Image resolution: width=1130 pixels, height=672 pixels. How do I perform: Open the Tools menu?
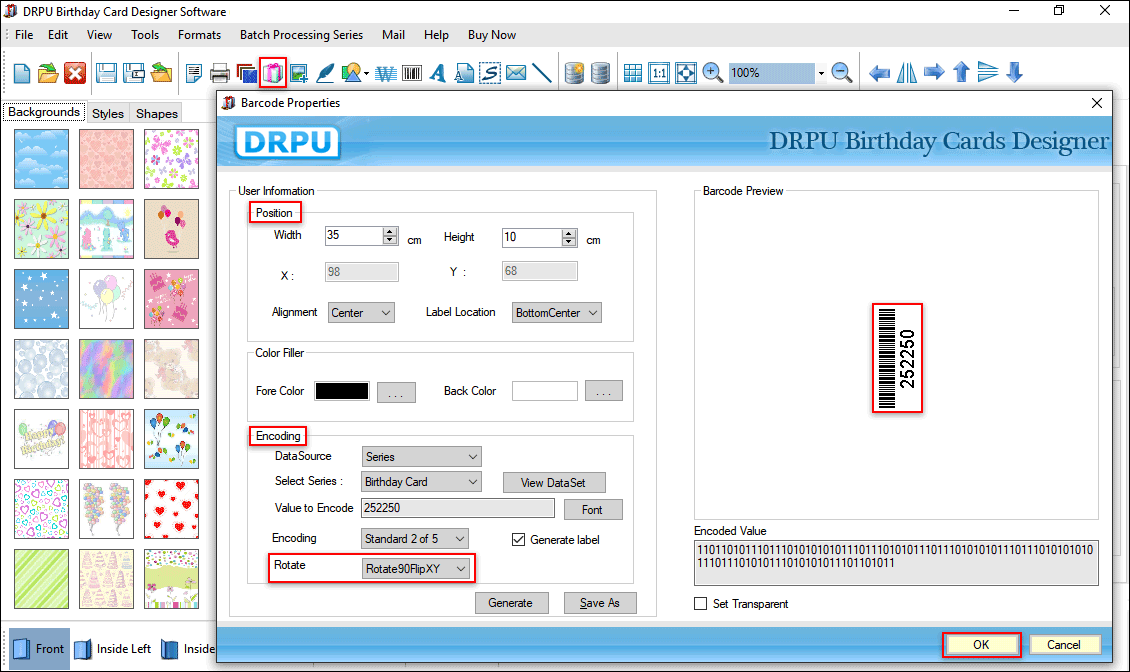coord(145,35)
